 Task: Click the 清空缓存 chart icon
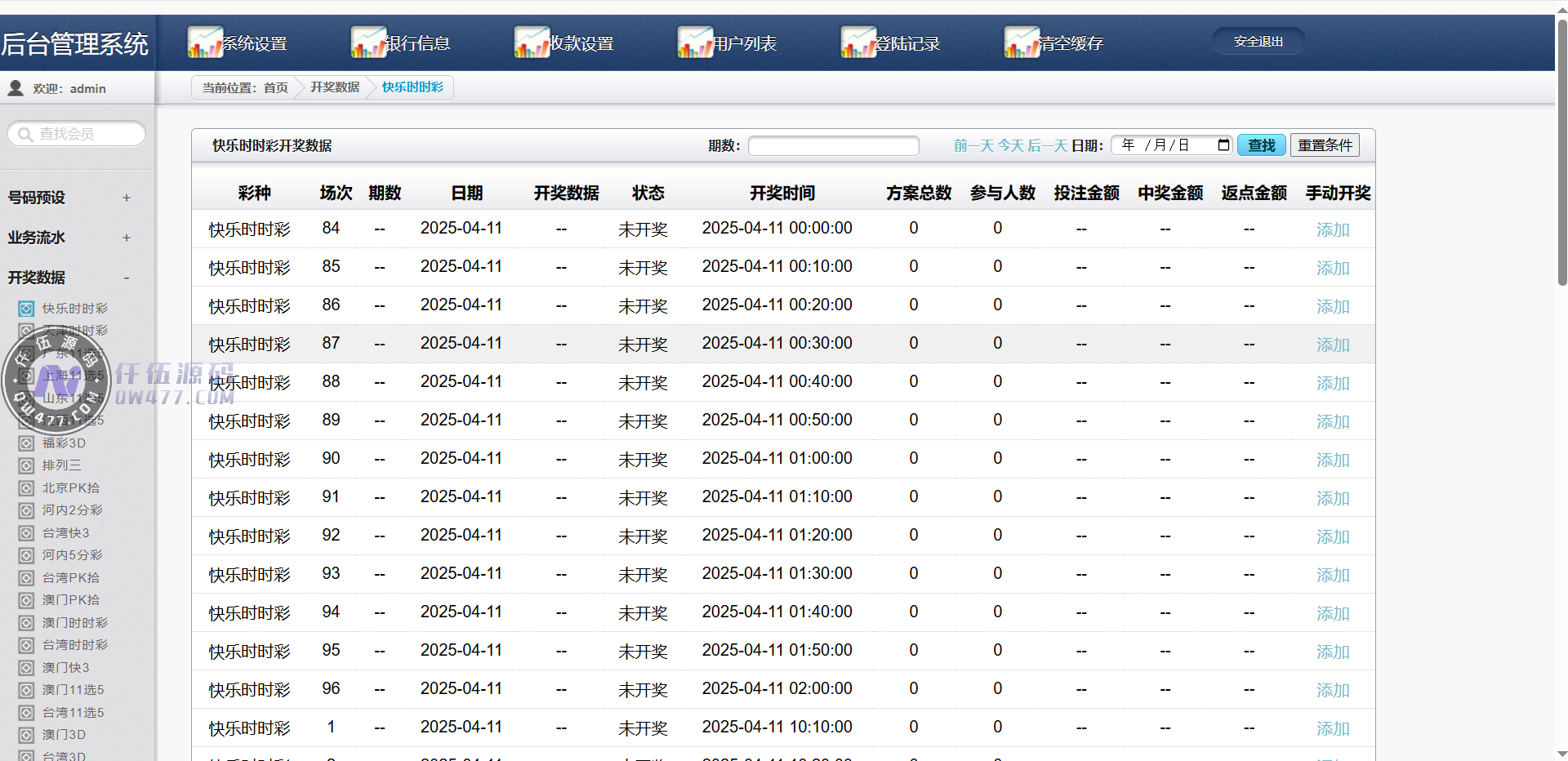tap(1022, 42)
